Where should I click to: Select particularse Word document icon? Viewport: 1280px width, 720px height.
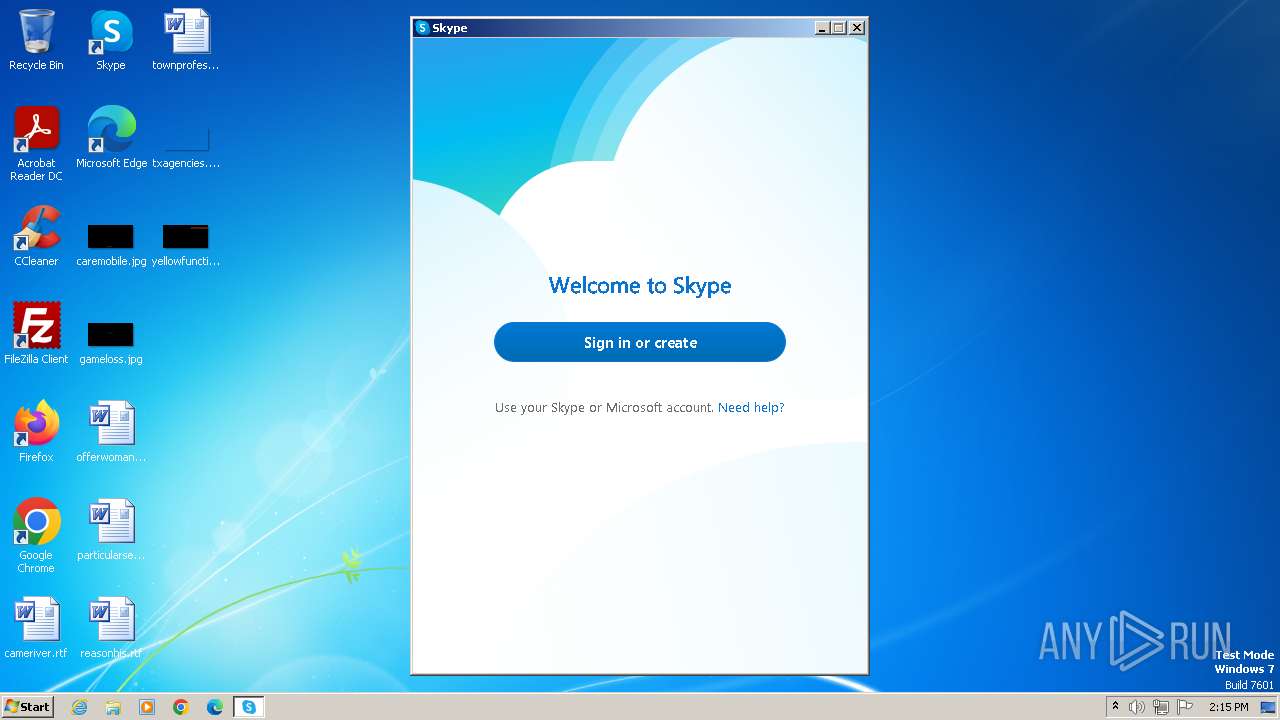coord(111,530)
